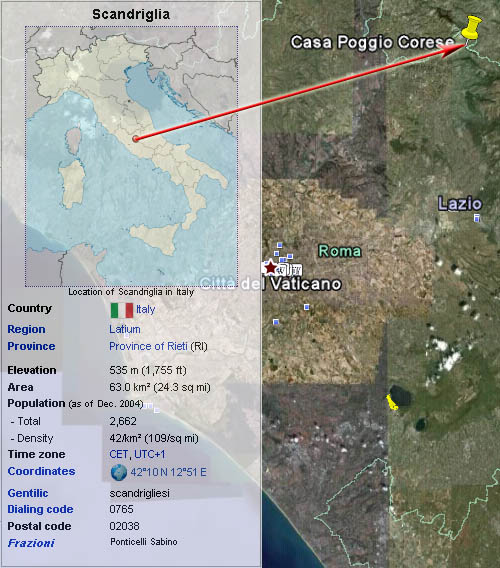Click the globe icon beside coordinates
The height and width of the screenshot is (568, 500).
pos(119,472)
